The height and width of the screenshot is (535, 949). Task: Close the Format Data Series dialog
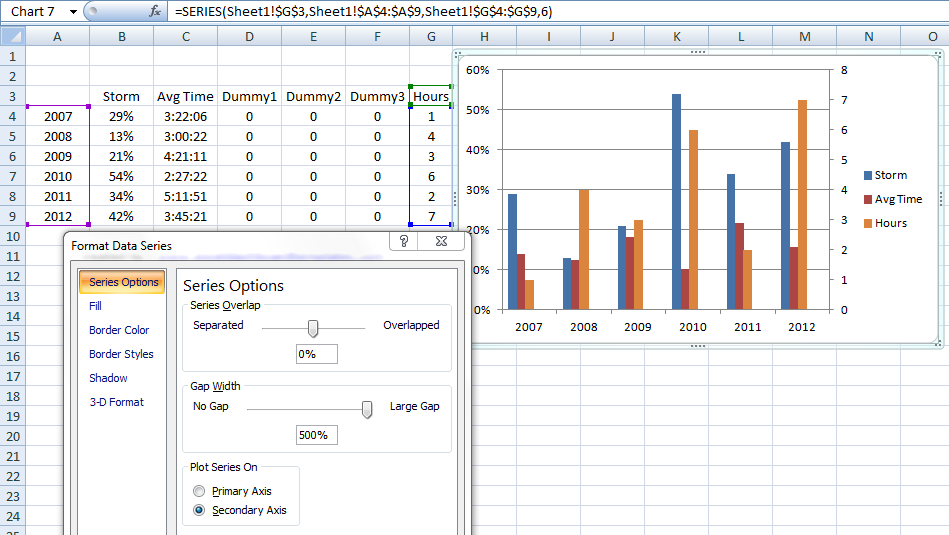click(x=440, y=242)
